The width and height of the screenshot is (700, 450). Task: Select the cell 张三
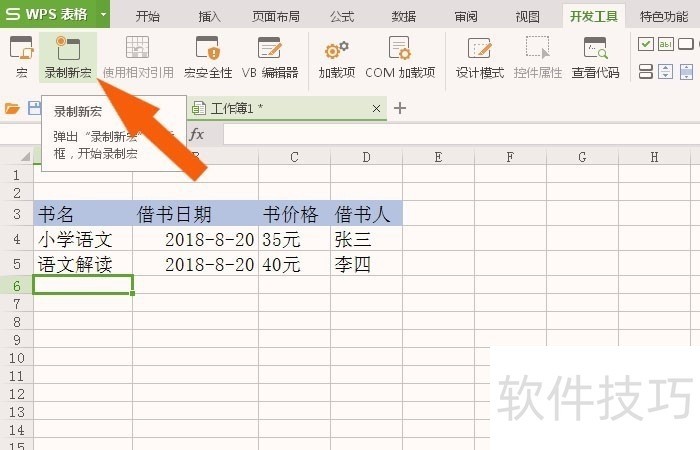click(367, 239)
